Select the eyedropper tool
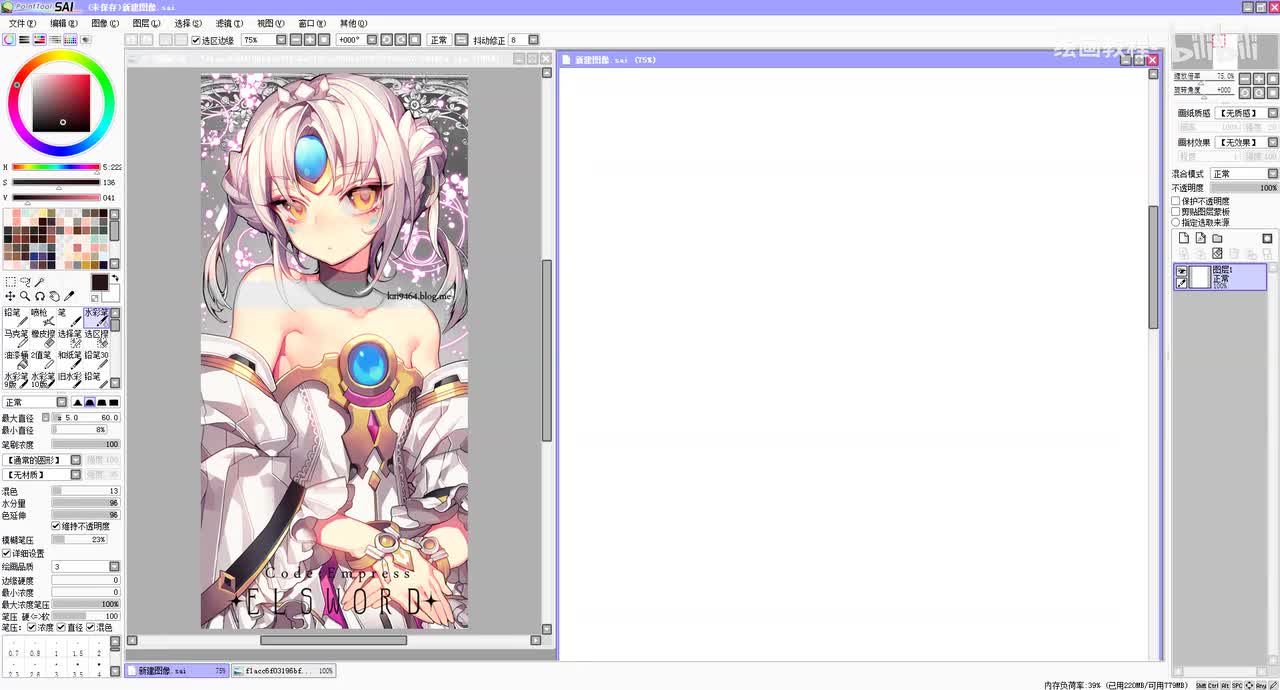 pos(69,296)
